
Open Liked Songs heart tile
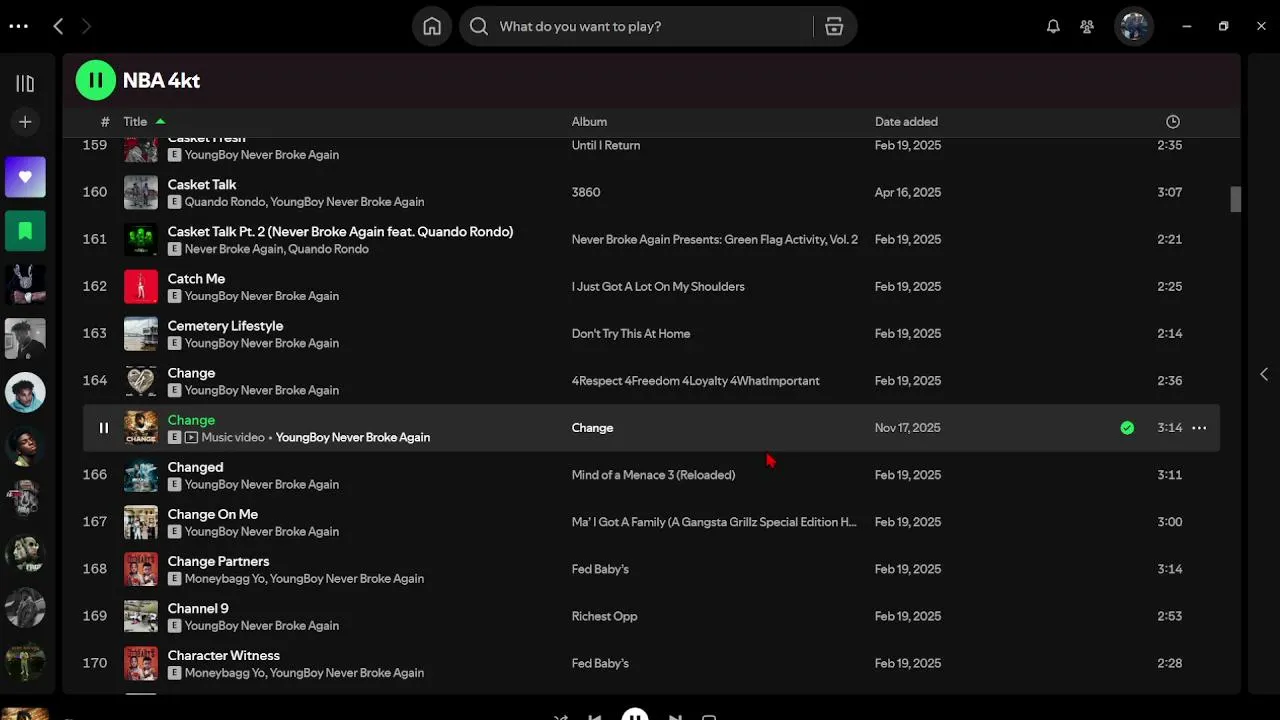coord(25,177)
